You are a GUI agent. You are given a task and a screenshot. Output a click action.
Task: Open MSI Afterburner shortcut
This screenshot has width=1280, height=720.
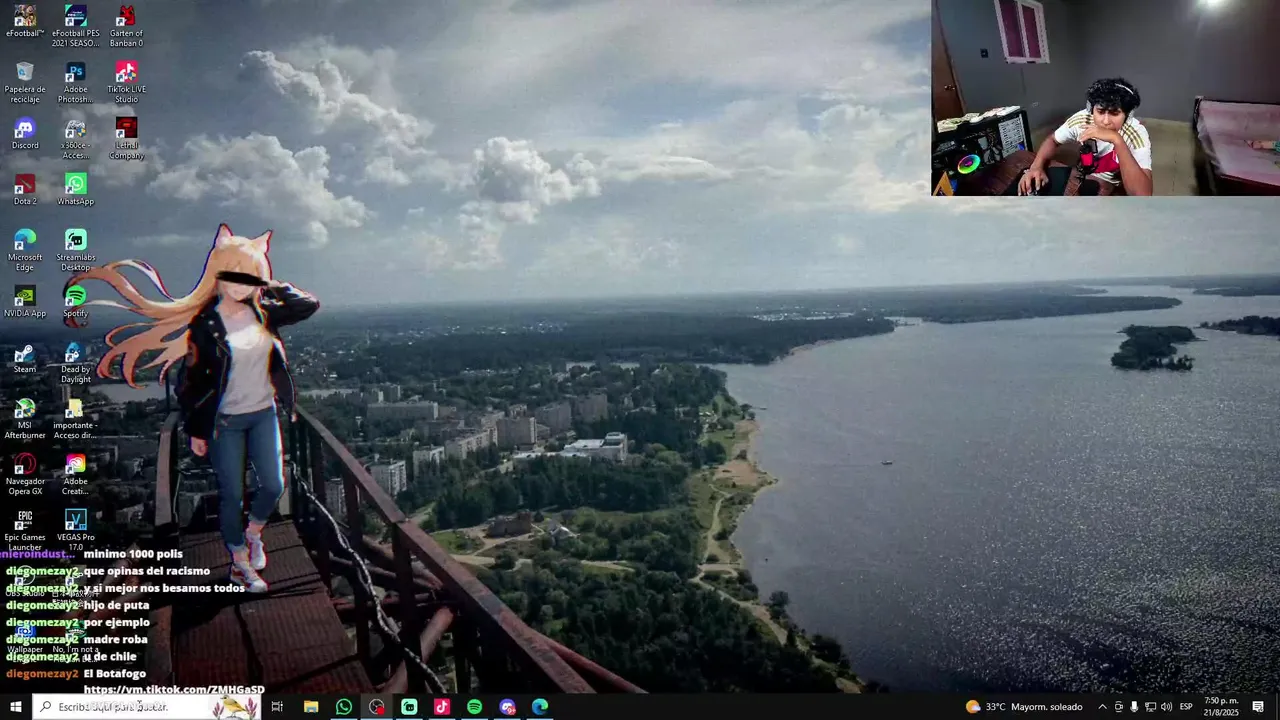(x=25, y=418)
